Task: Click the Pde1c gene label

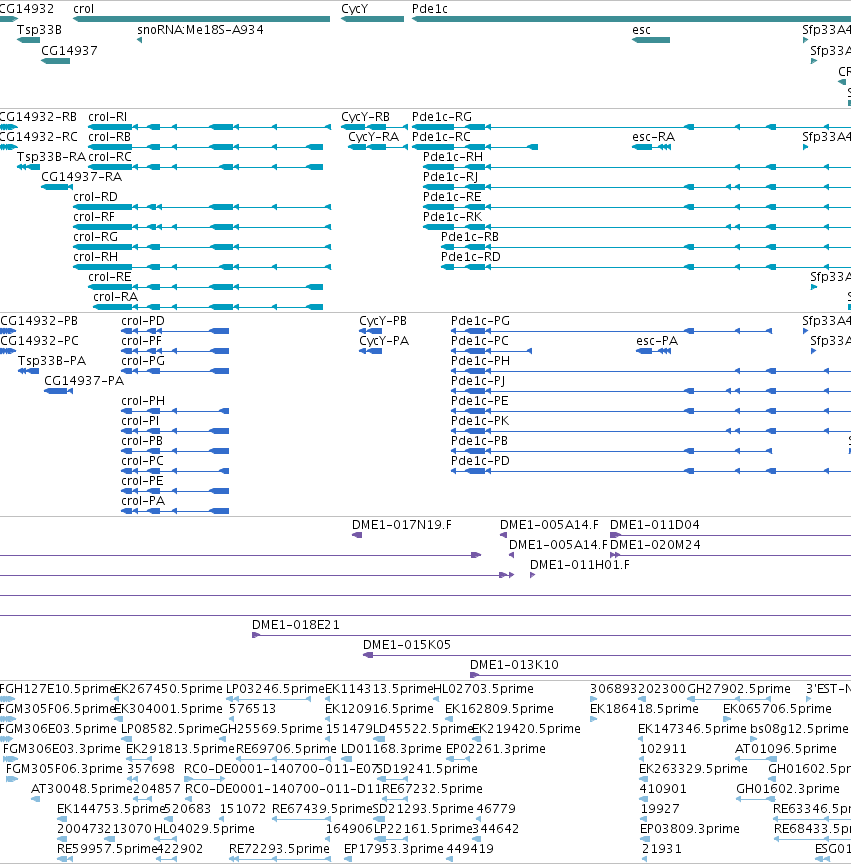Action: 430,9
